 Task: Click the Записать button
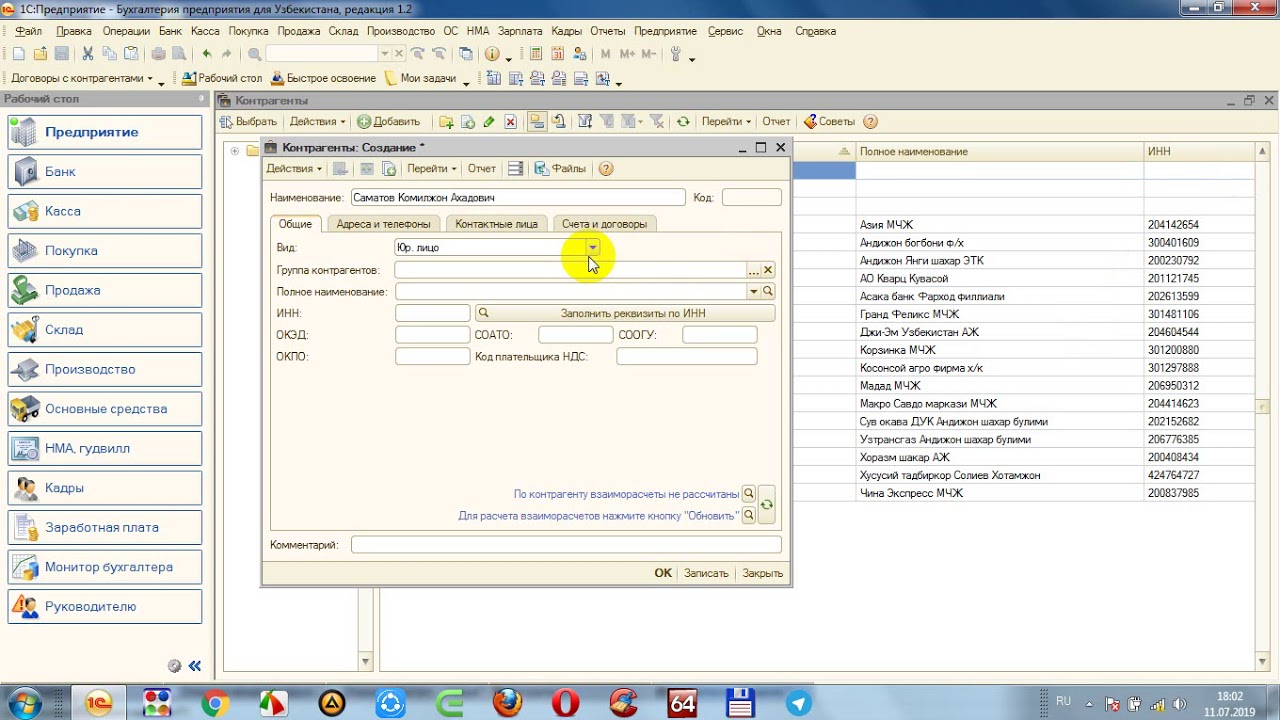[x=706, y=574]
